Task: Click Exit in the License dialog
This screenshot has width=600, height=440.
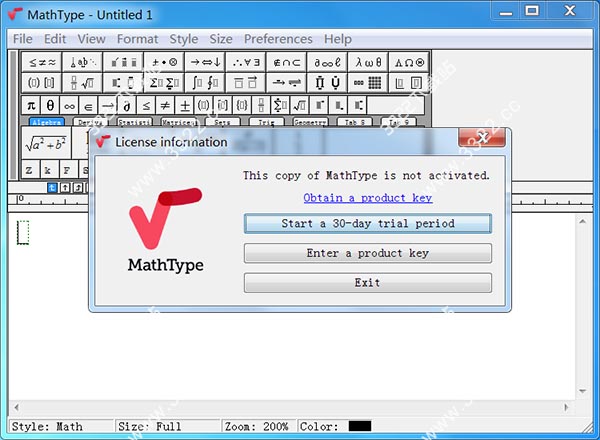Action: coord(368,283)
